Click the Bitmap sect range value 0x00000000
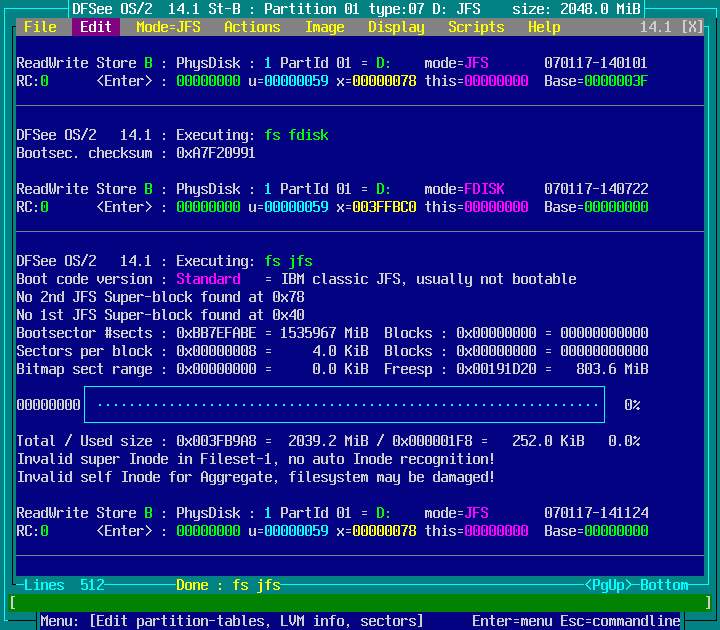This screenshot has width=720, height=630. point(216,369)
